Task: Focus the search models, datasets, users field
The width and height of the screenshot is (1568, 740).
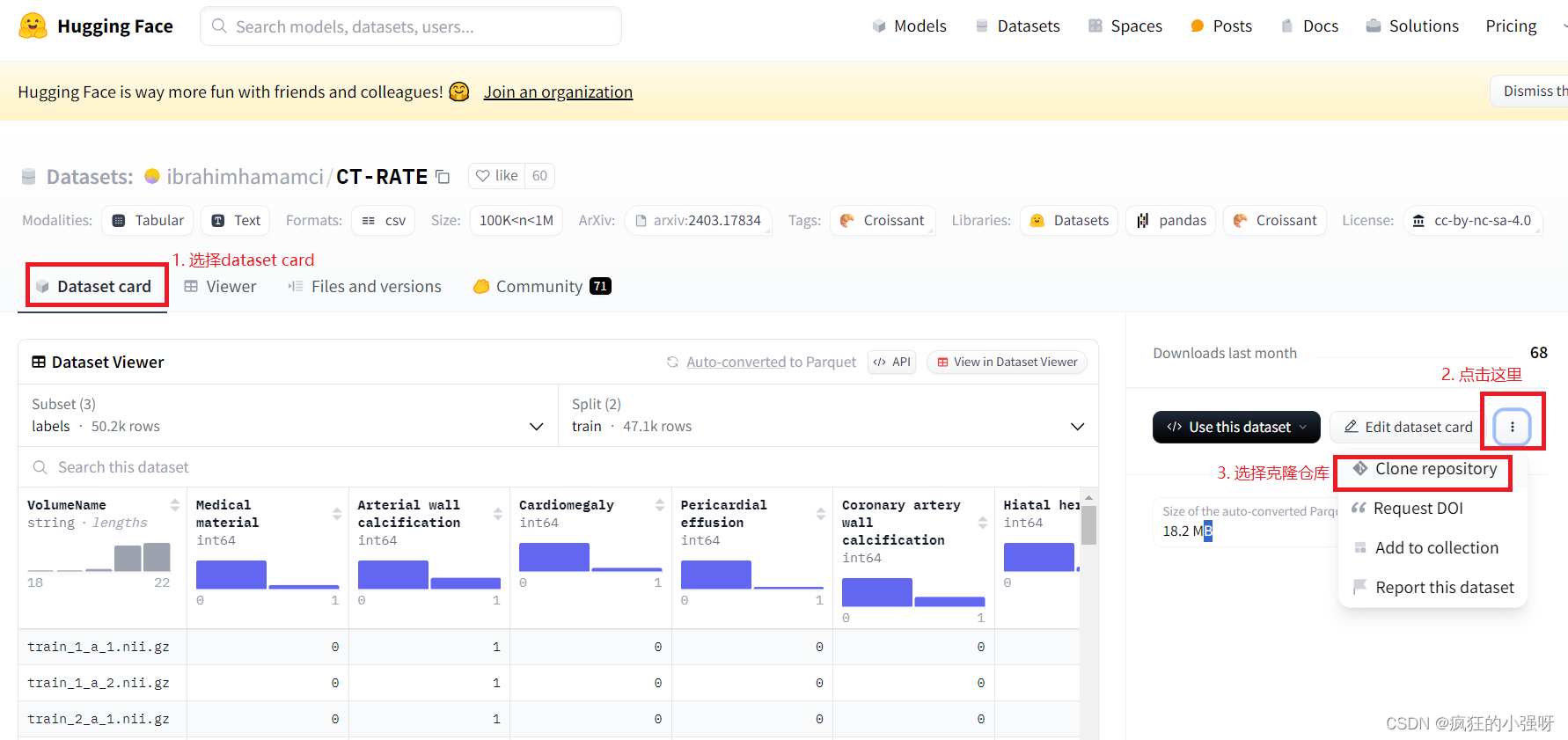Action: pos(411,26)
